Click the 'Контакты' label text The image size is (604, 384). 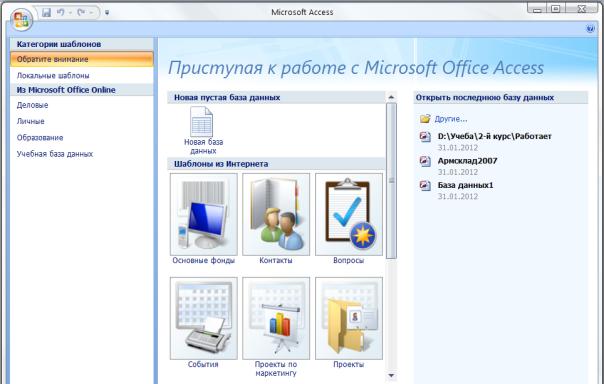pos(276,260)
